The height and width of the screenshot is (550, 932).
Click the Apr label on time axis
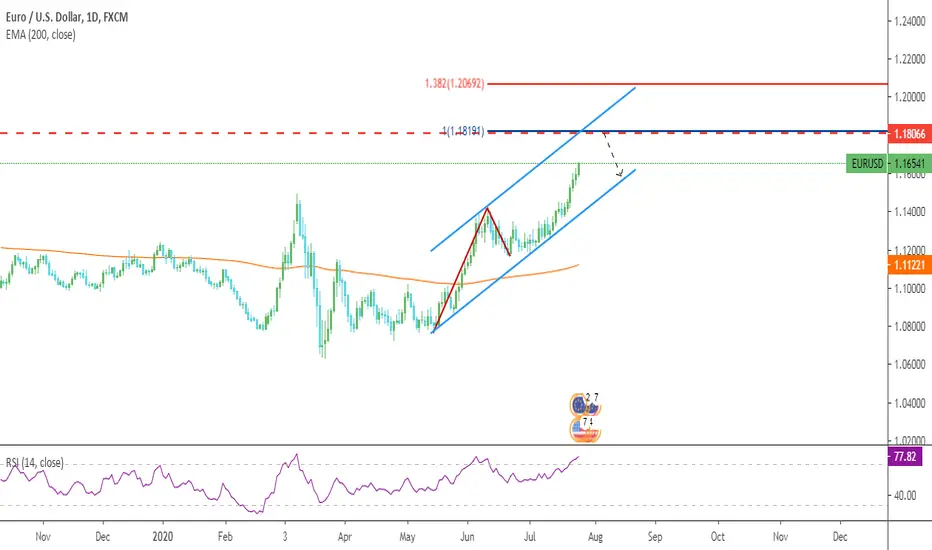pos(345,536)
